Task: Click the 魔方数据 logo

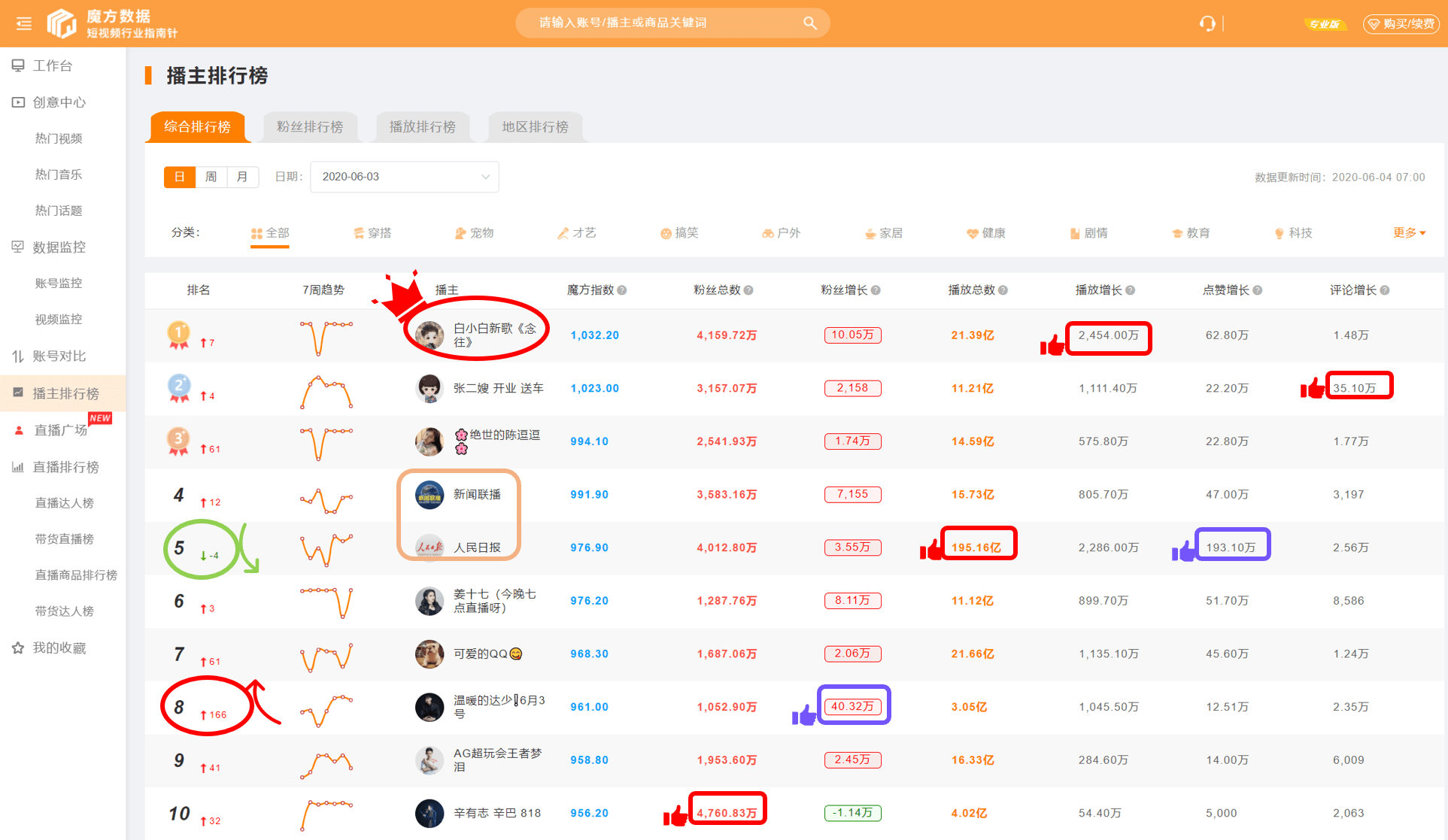Action: (98, 23)
